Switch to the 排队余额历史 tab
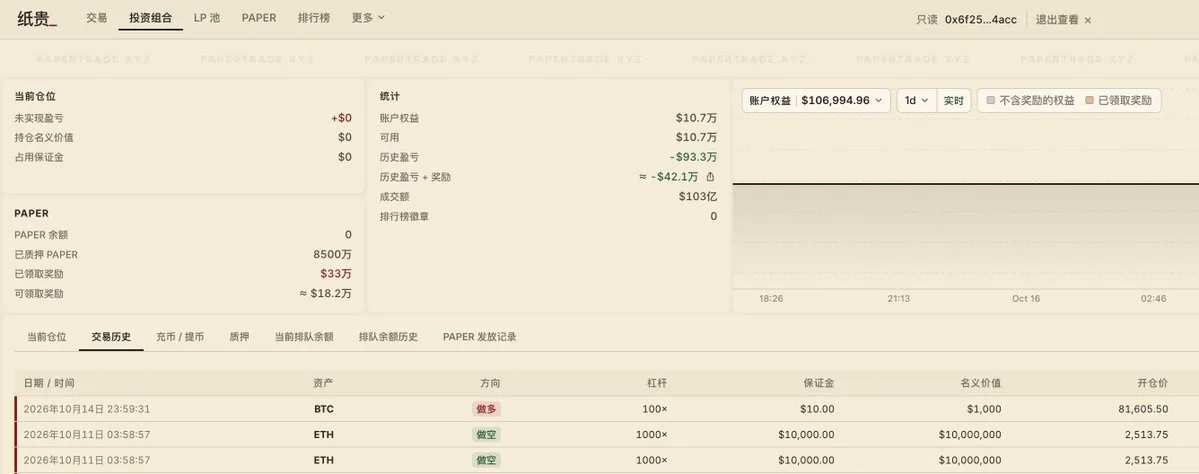 388,336
